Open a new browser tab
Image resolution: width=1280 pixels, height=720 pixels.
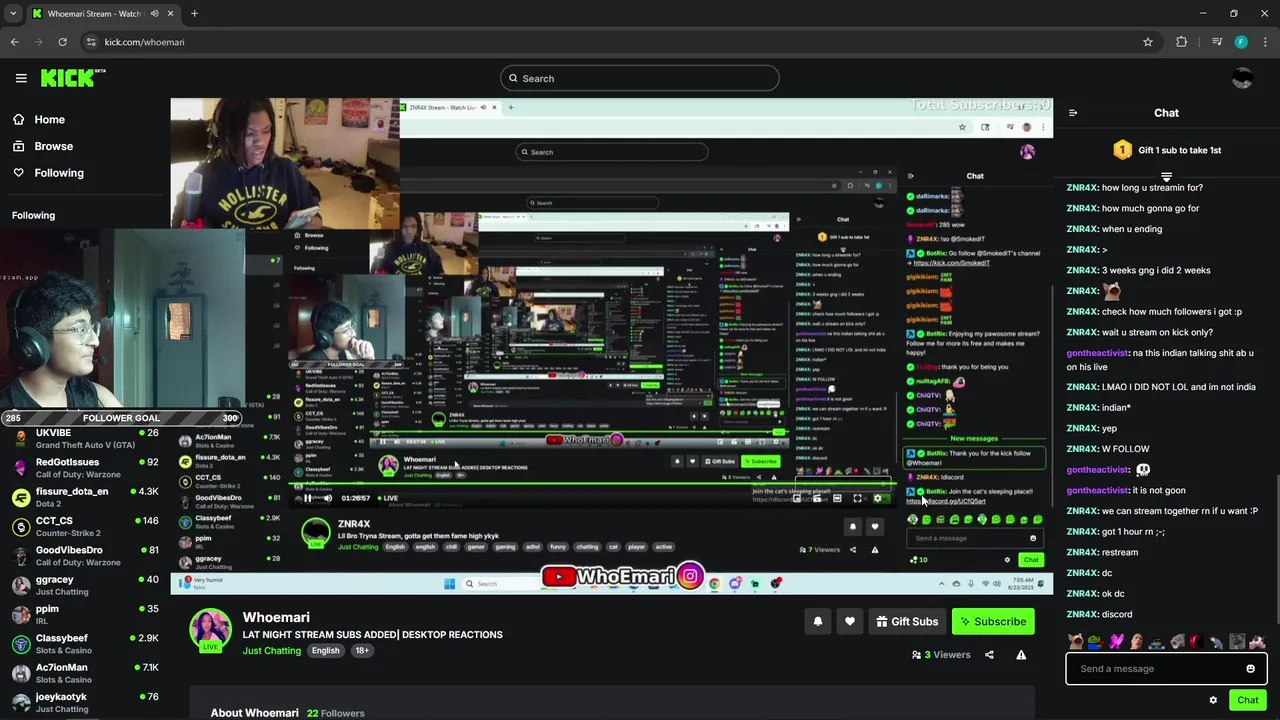194,14
